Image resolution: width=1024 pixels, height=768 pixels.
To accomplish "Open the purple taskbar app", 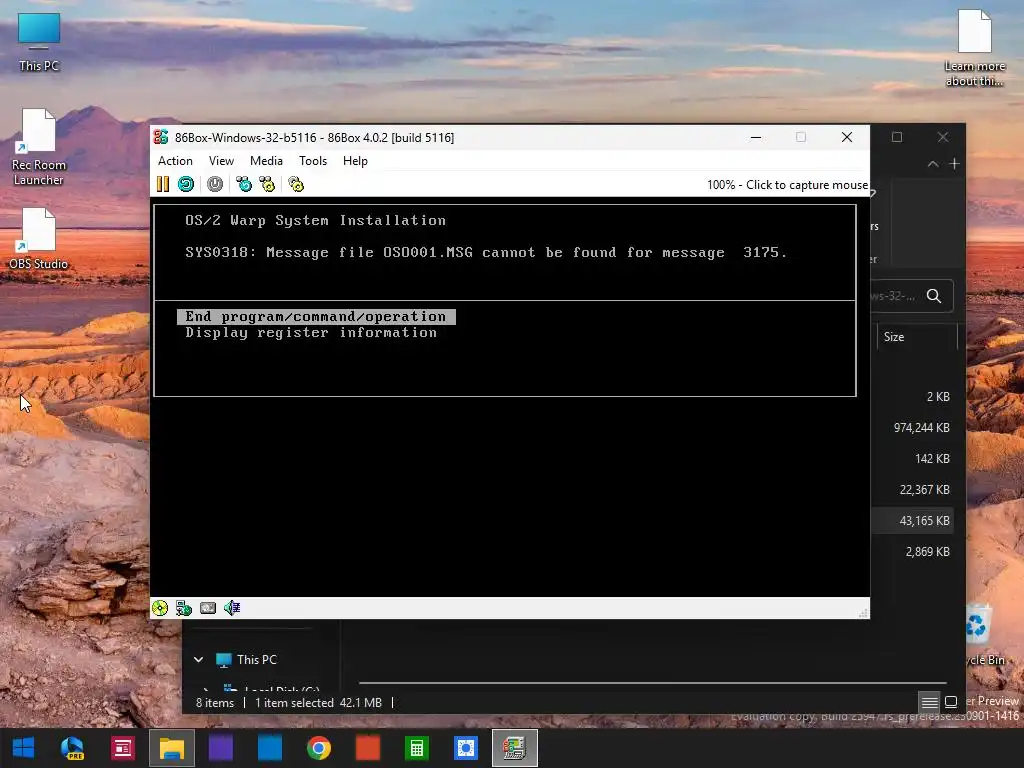I will [221, 748].
